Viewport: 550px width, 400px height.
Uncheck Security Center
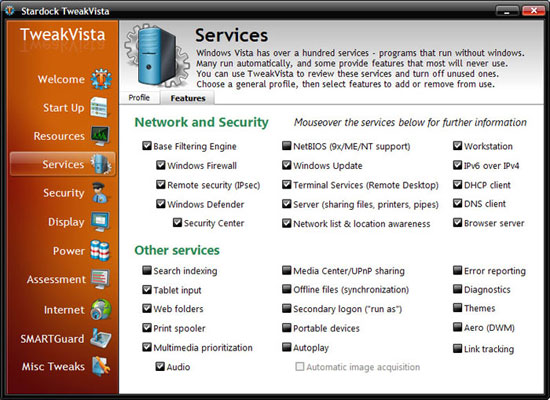(x=177, y=222)
